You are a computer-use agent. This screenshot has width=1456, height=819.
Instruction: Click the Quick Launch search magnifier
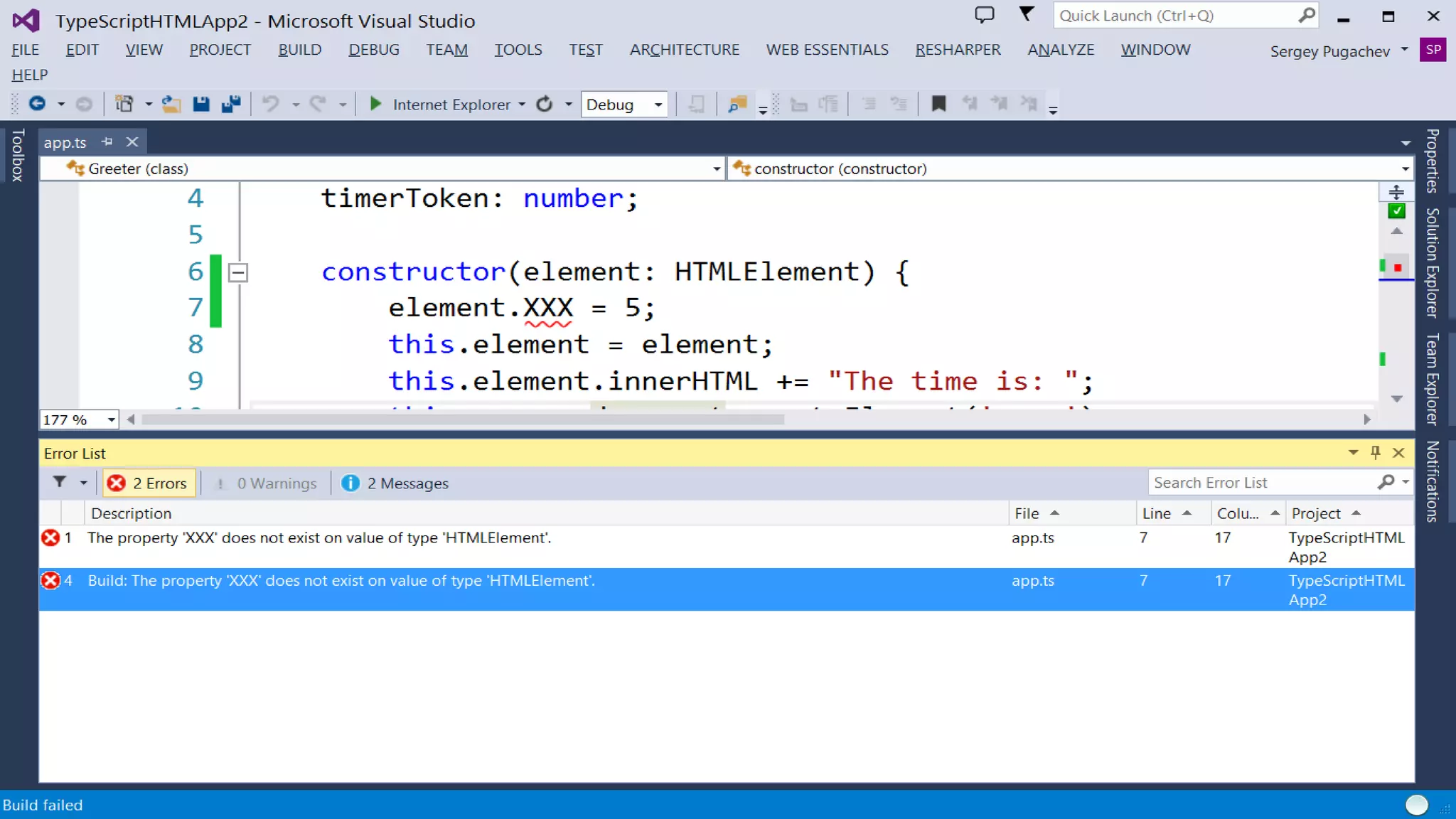pos(1306,15)
